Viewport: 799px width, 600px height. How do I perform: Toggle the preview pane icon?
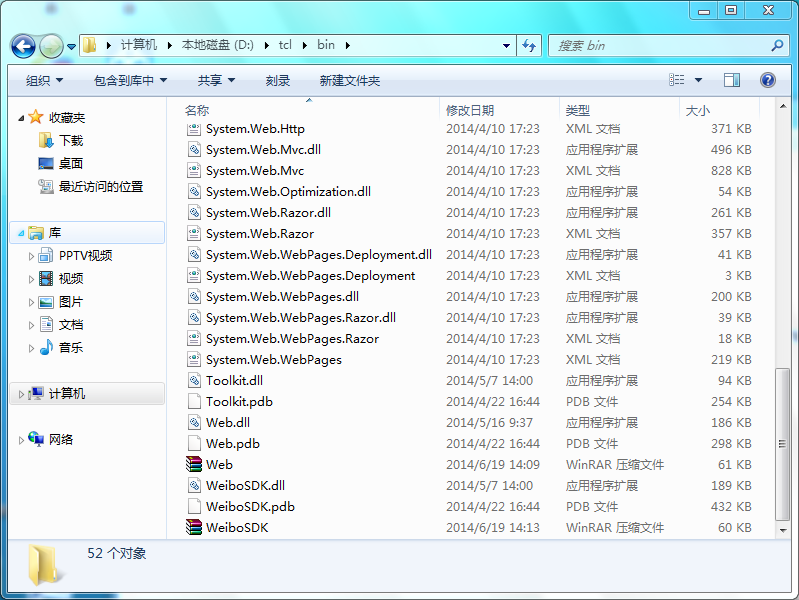pyautogui.click(x=732, y=80)
